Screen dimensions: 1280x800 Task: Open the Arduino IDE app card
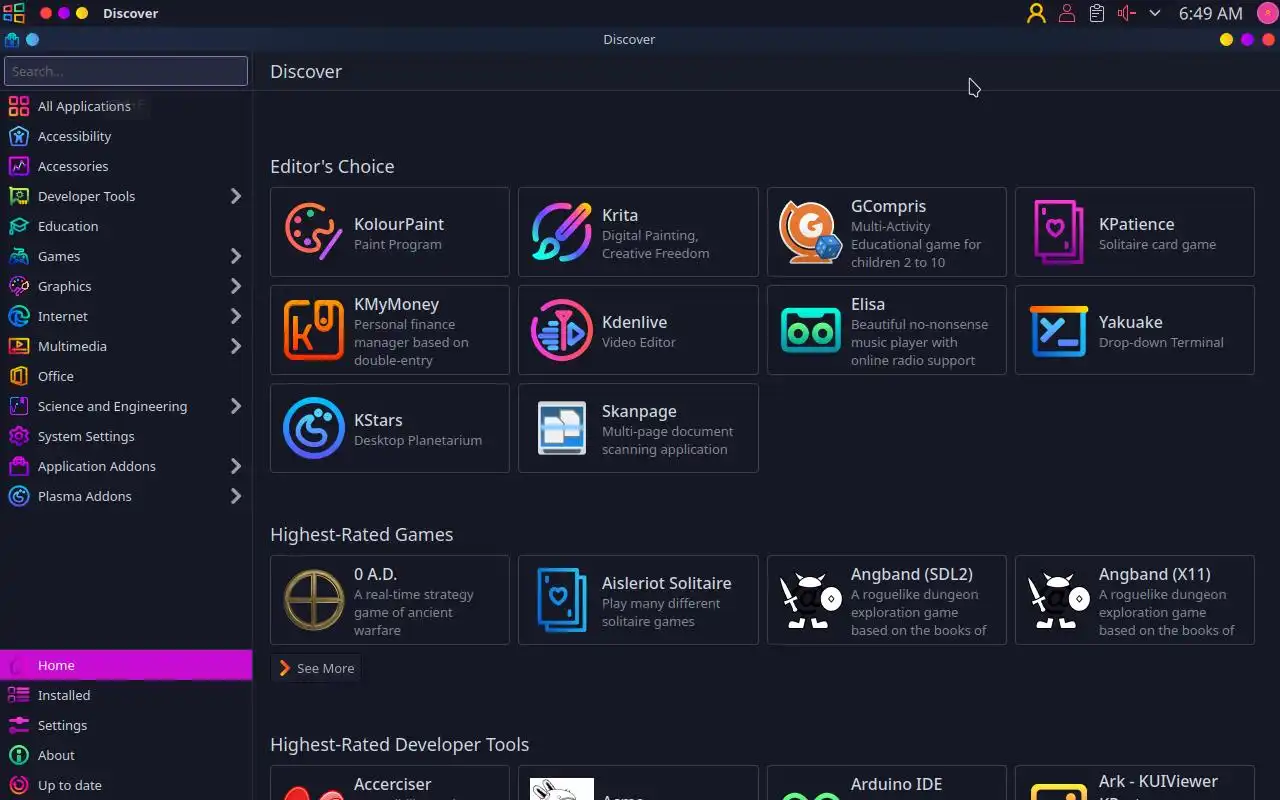point(887,783)
